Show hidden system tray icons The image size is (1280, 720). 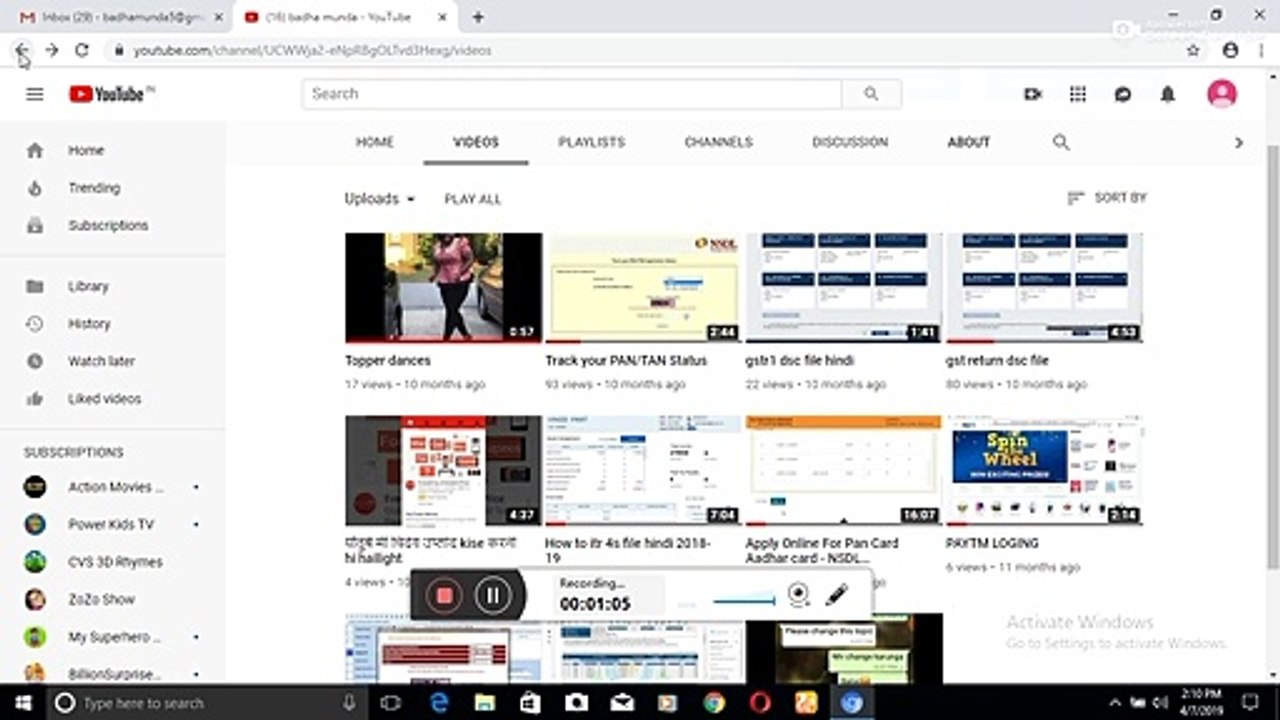(x=1115, y=703)
